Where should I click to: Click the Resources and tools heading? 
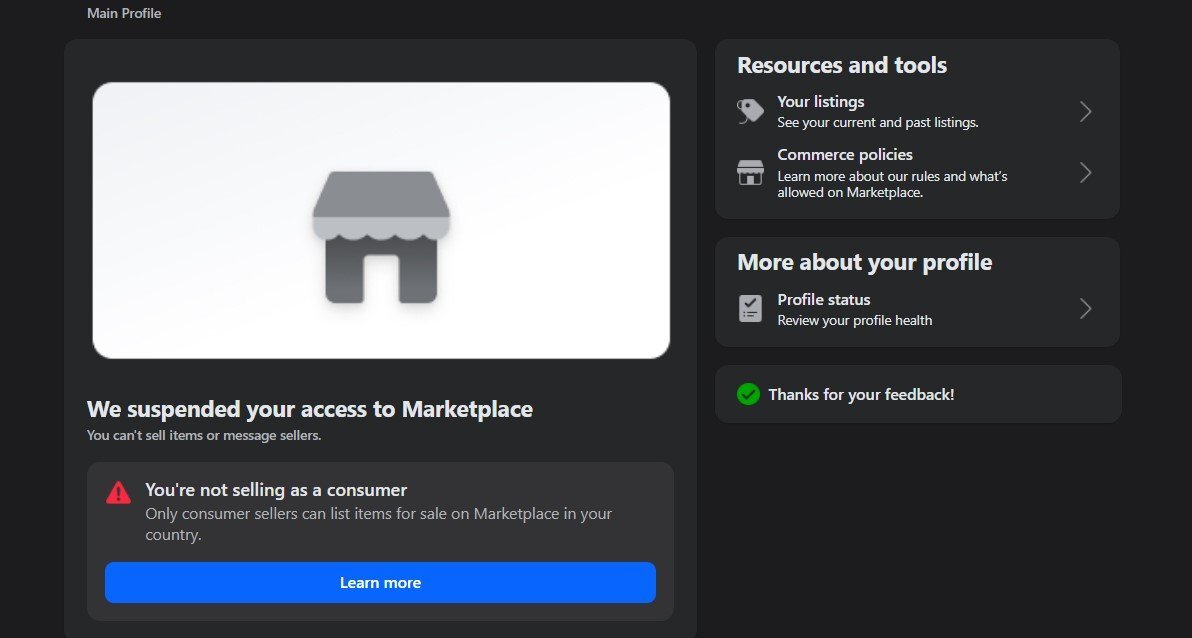(842, 66)
